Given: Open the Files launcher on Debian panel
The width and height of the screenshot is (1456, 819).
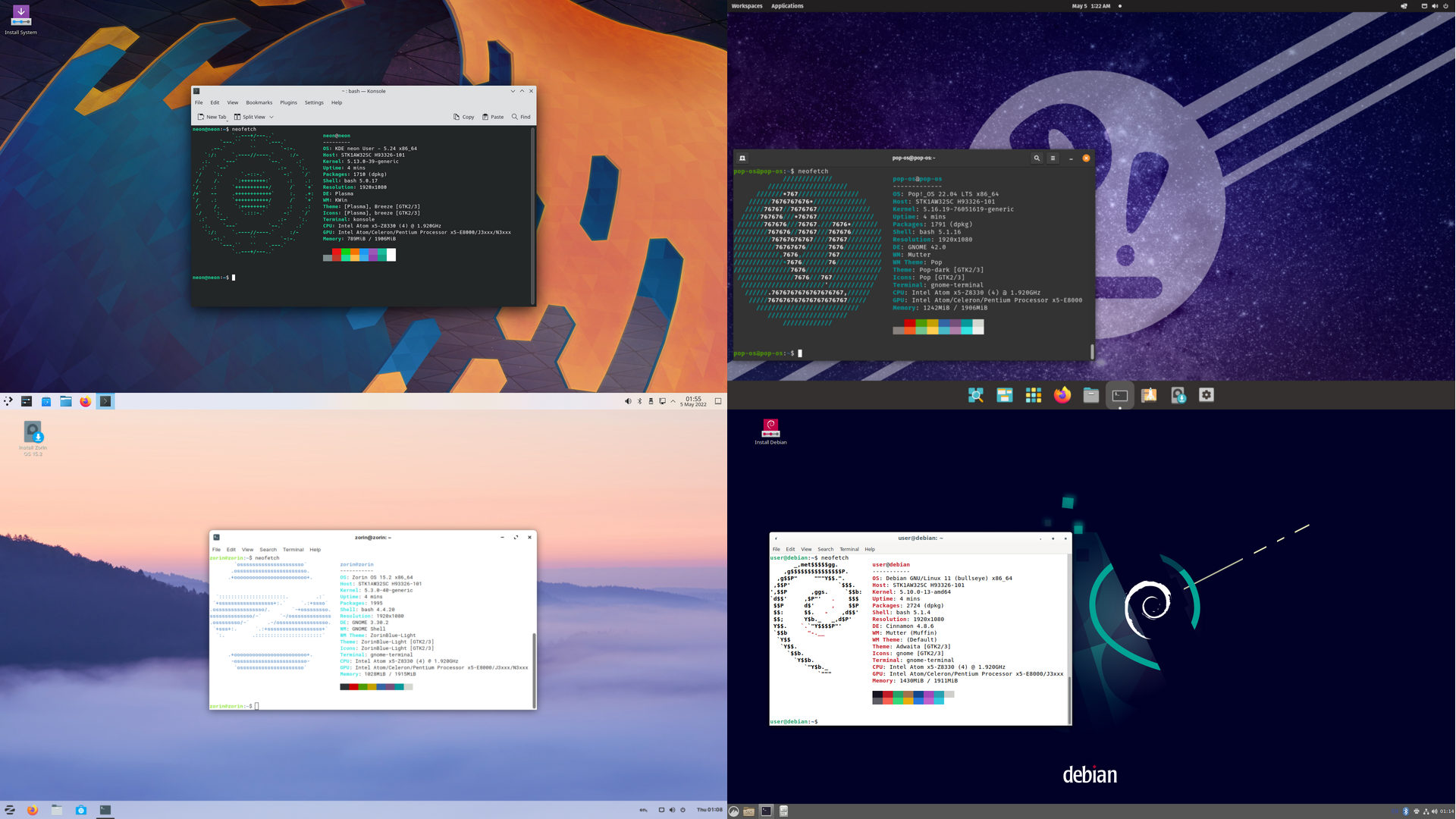Looking at the screenshot, I should click(749, 811).
